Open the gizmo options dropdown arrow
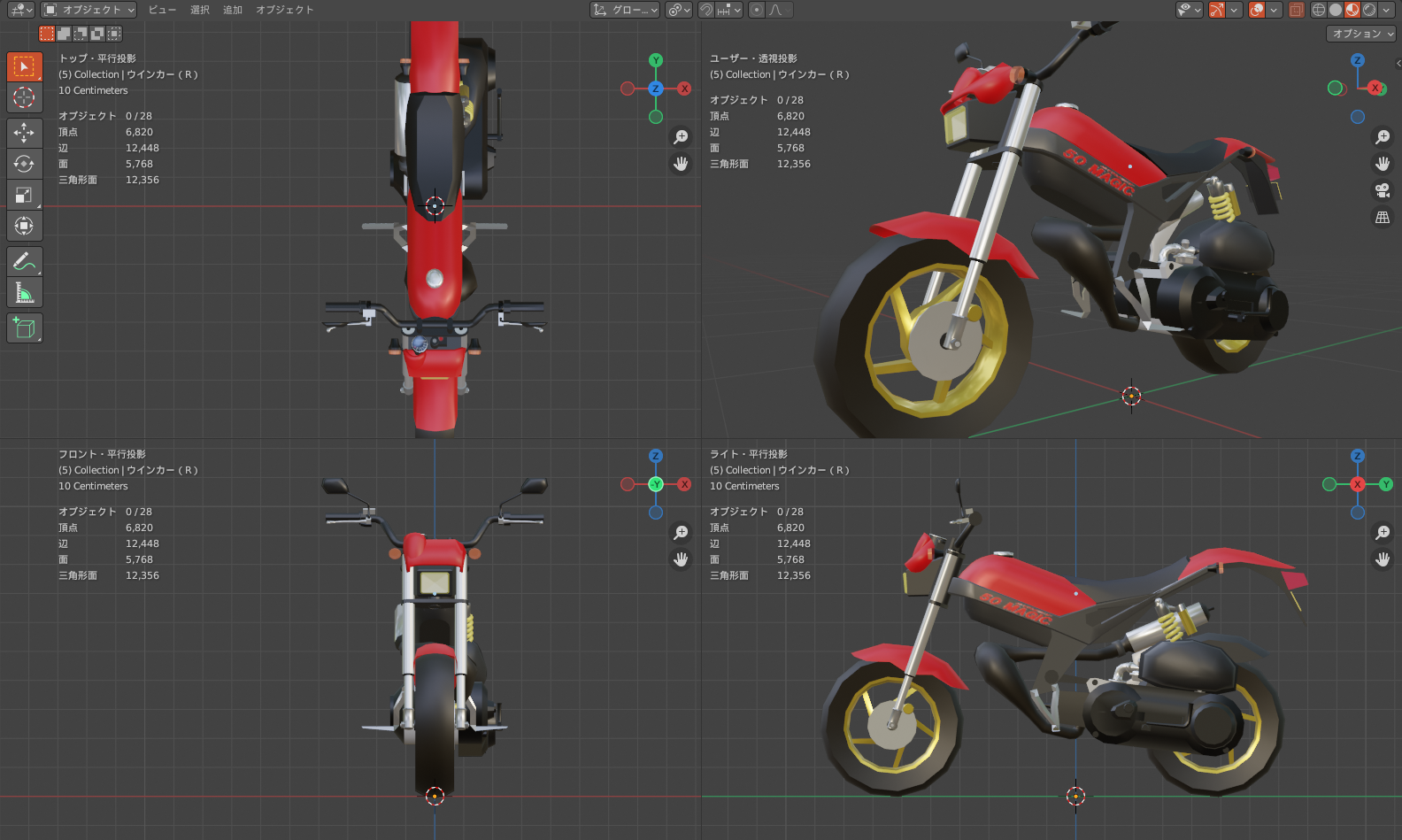 (1235, 10)
